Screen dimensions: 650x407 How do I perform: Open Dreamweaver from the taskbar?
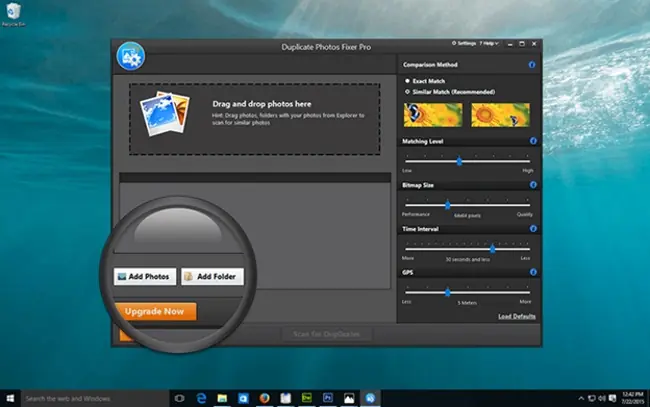tap(307, 398)
